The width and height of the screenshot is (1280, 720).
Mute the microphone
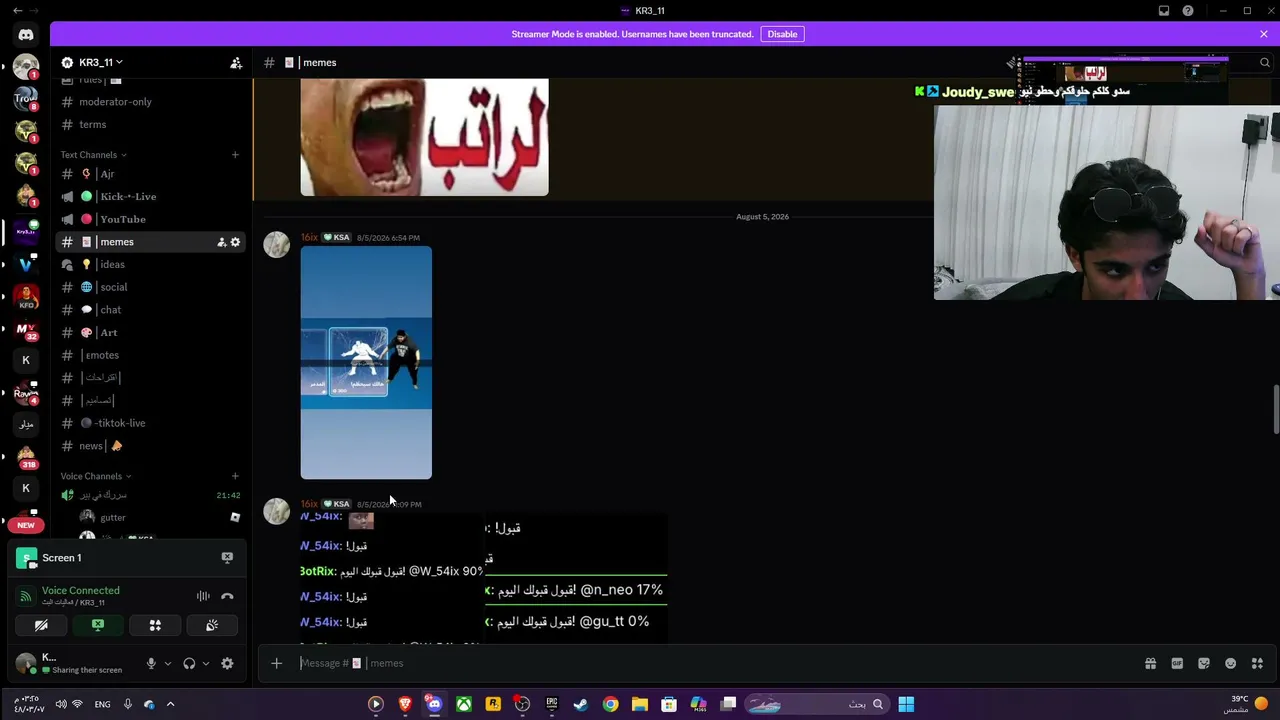pyautogui.click(x=151, y=663)
